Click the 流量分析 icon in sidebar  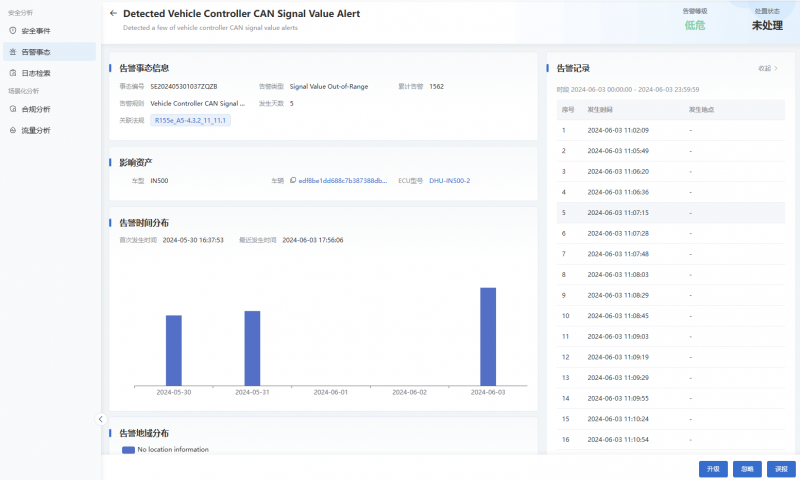[13, 130]
